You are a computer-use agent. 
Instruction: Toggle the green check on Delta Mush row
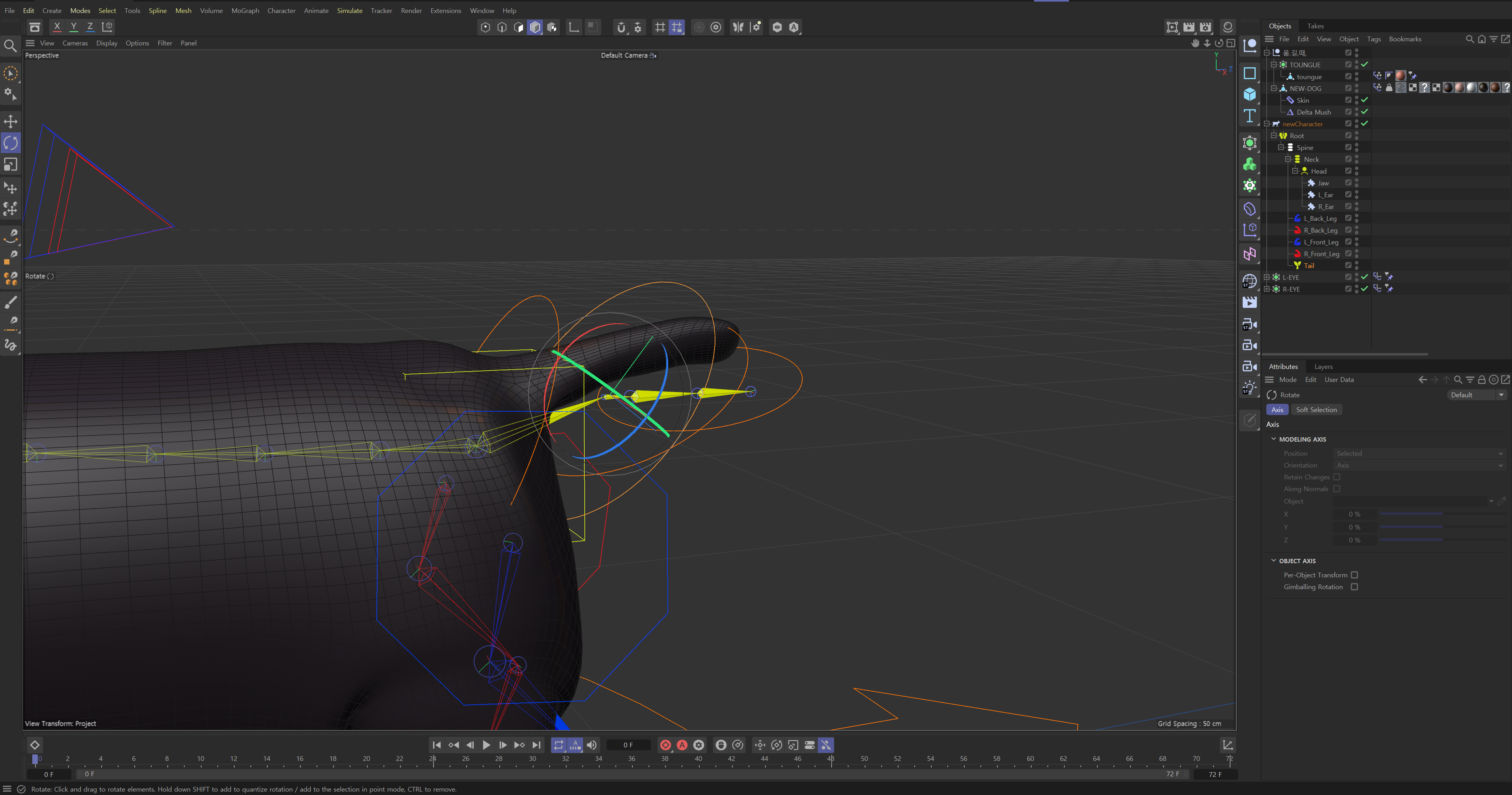click(1365, 111)
